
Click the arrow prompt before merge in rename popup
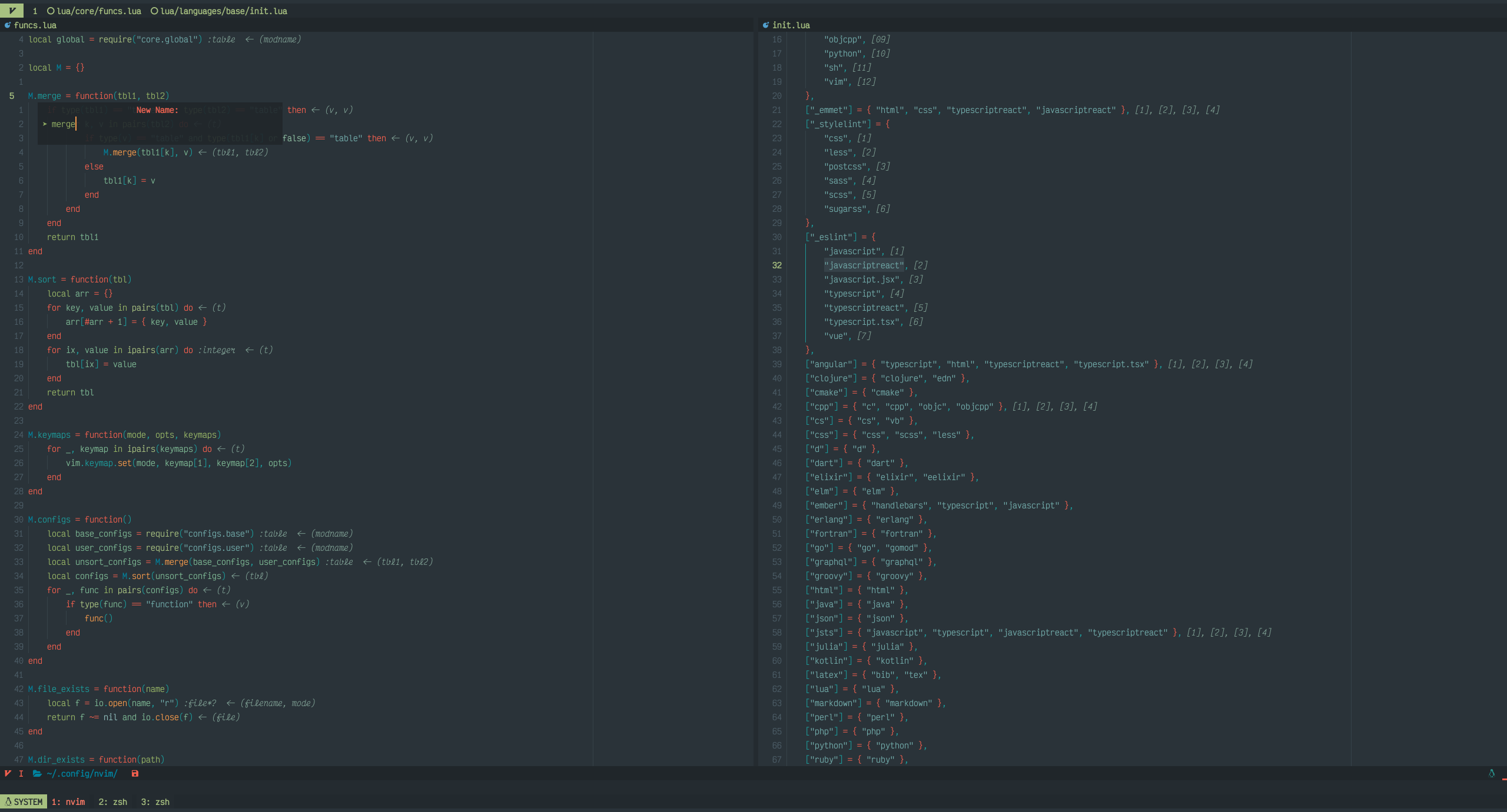point(45,124)
